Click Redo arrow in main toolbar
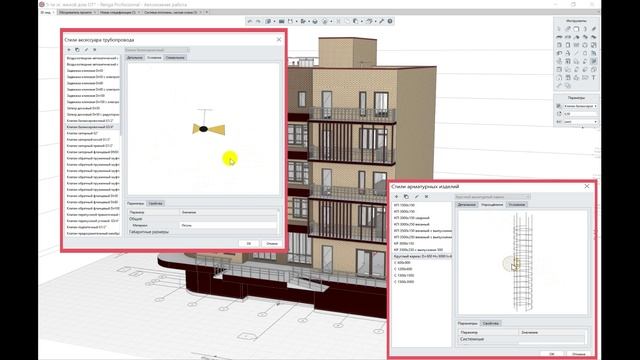 pyautogui.click(x=258, y=21)
